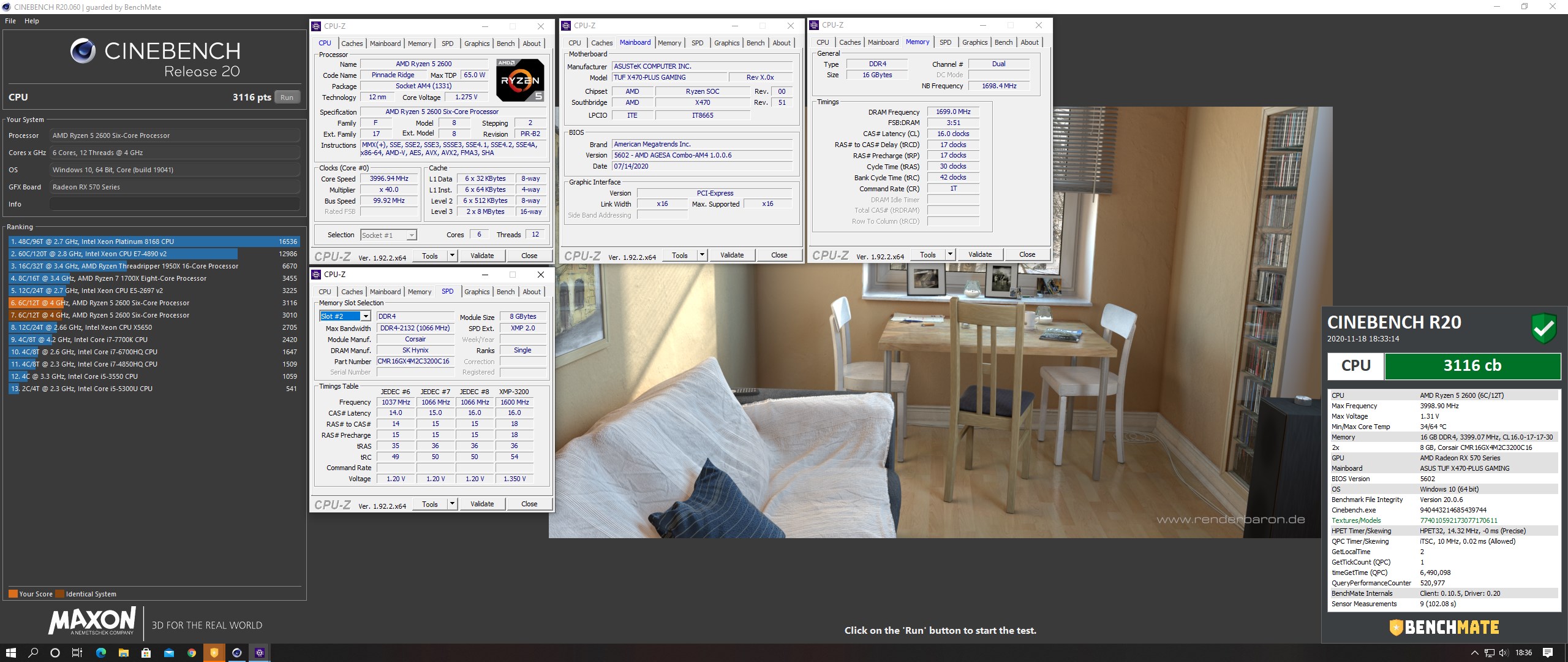Click Close in the Mainboard CPU-Z window
The image size is (1568, 662).
coord(779,255)
